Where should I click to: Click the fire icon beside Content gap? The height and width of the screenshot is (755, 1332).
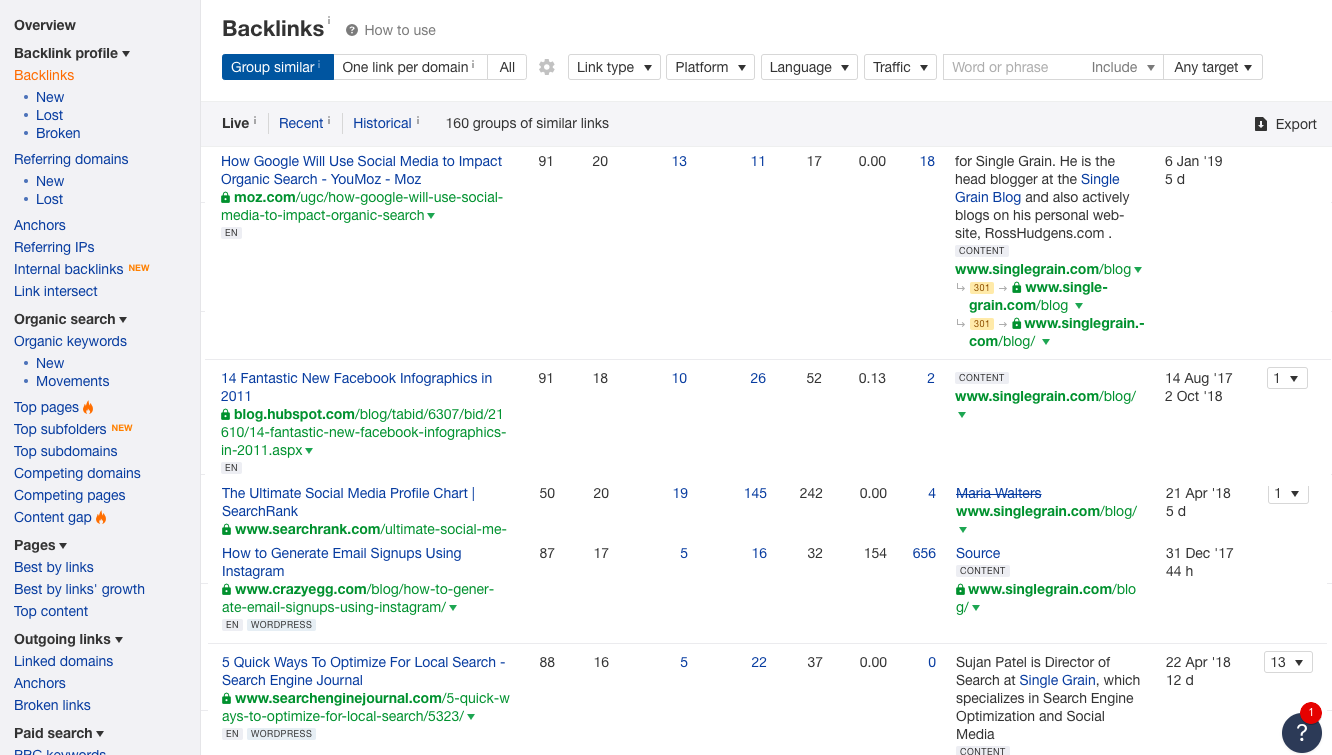point(101,517)
